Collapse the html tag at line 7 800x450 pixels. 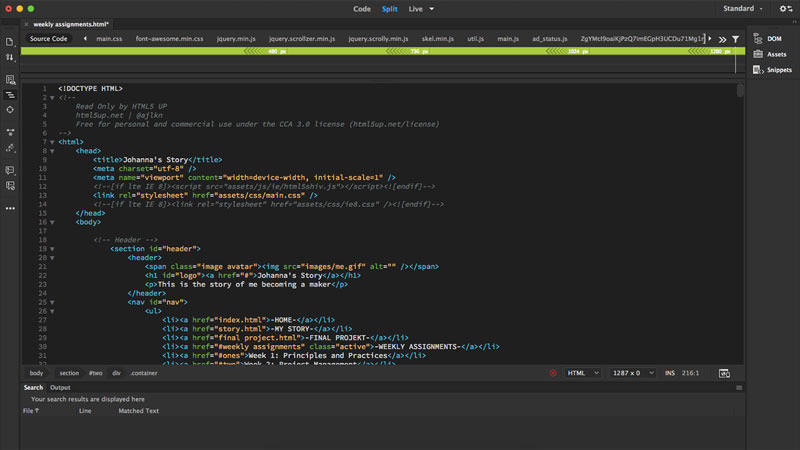point(51,142)
